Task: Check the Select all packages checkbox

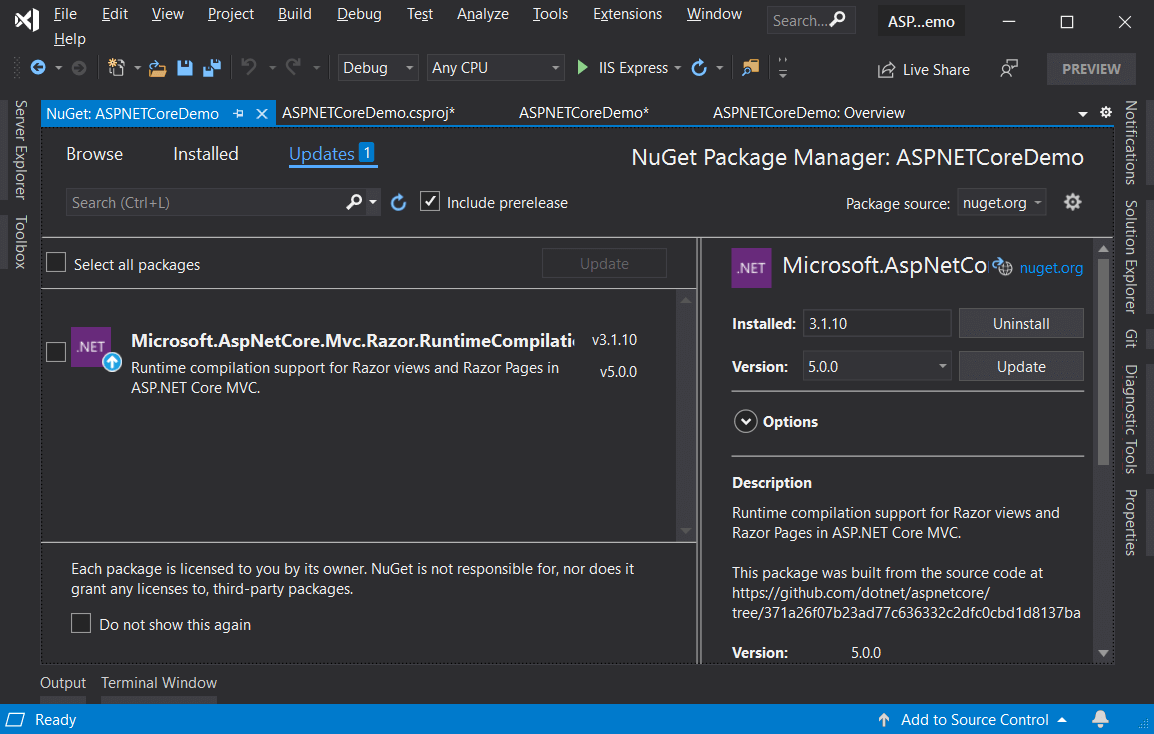Action: (x=57, y=263)
